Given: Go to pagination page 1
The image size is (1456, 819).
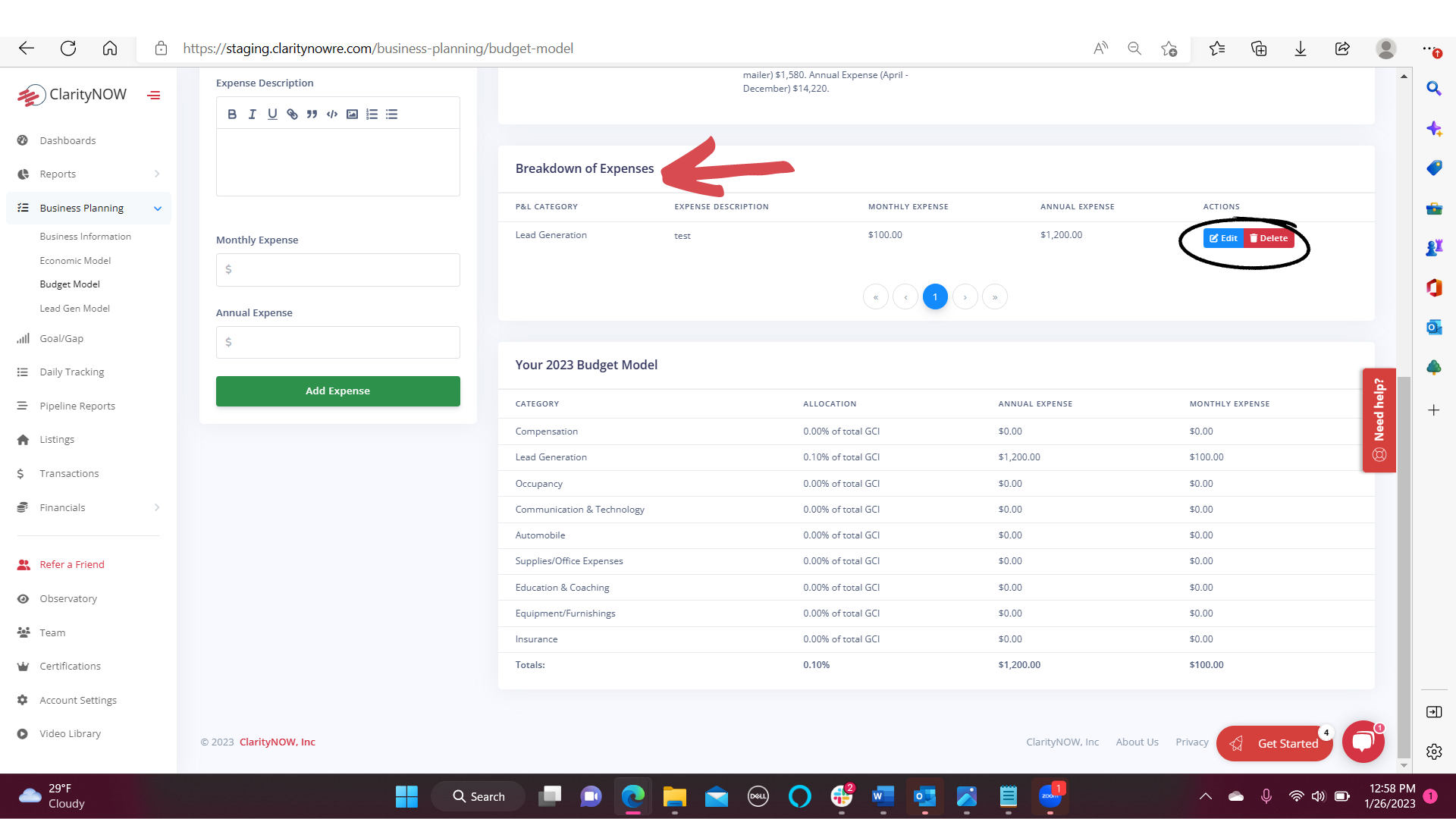Looking at the screenshot, I should [935, 297].
